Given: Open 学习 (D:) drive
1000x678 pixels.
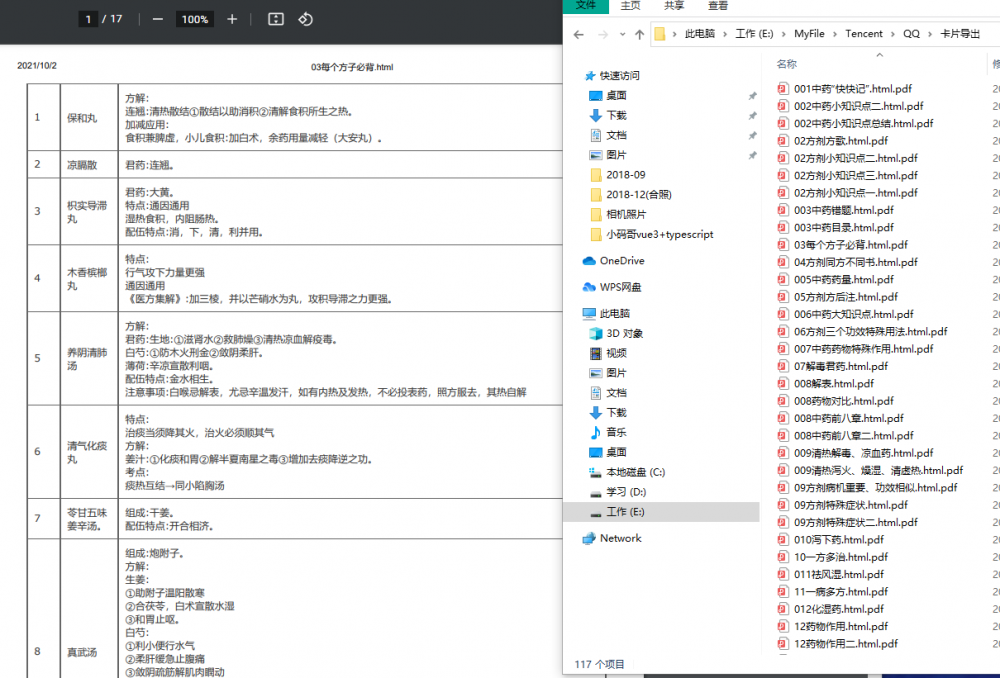Looking at the screenshot, I should 626,492.
